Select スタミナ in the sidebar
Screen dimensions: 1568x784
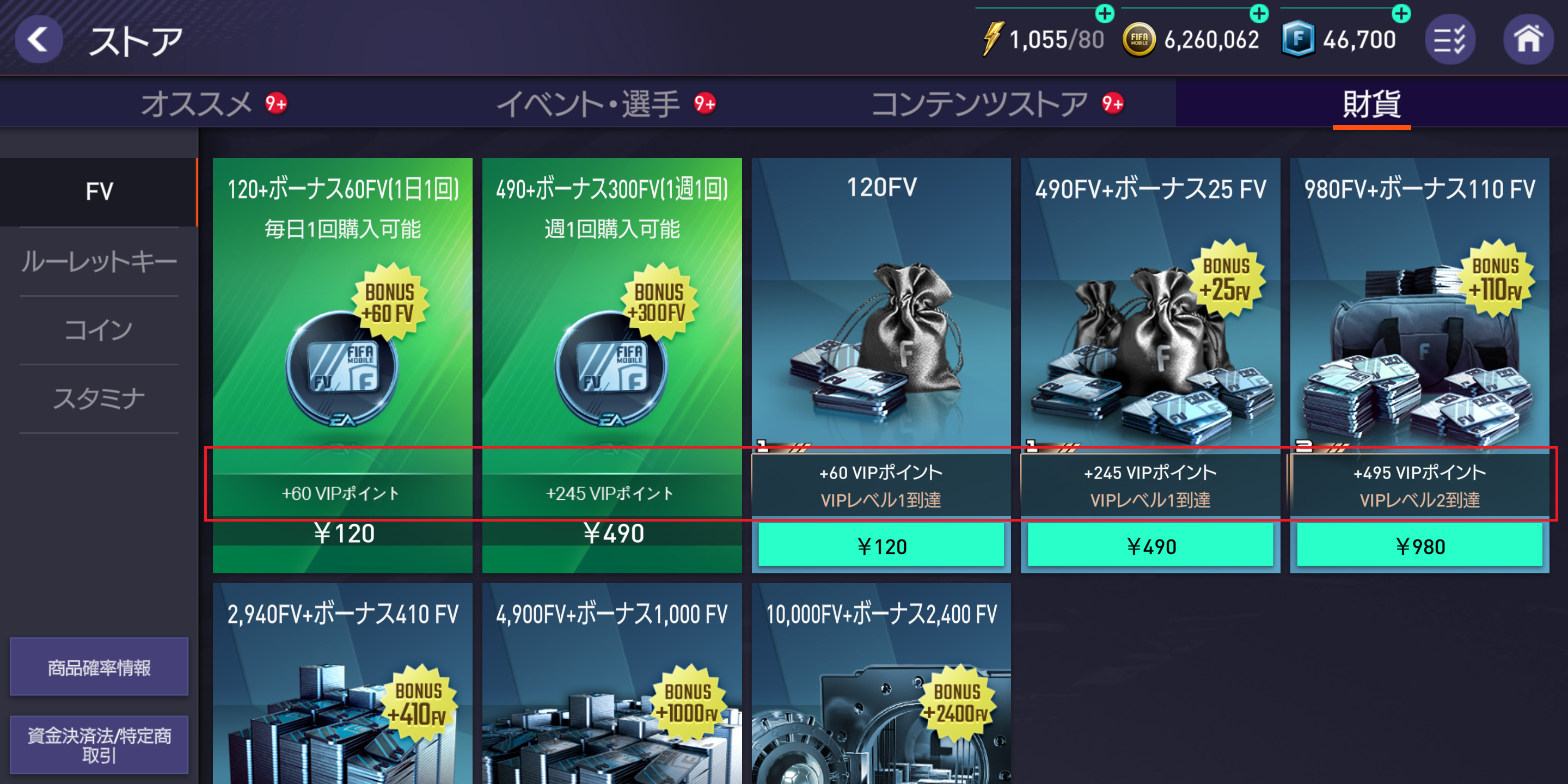point(99,399)
